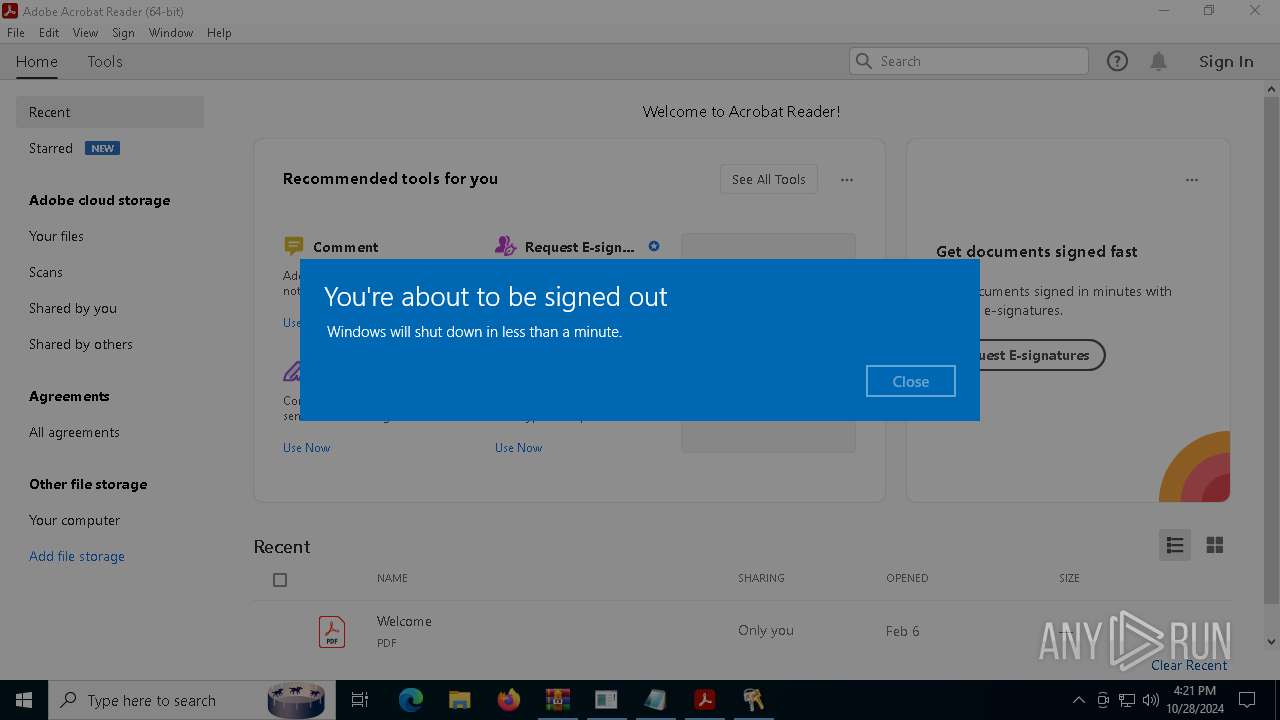This screenshot has height=720, width=1280.
Task: Open All agreements
Action: (74, 432)
